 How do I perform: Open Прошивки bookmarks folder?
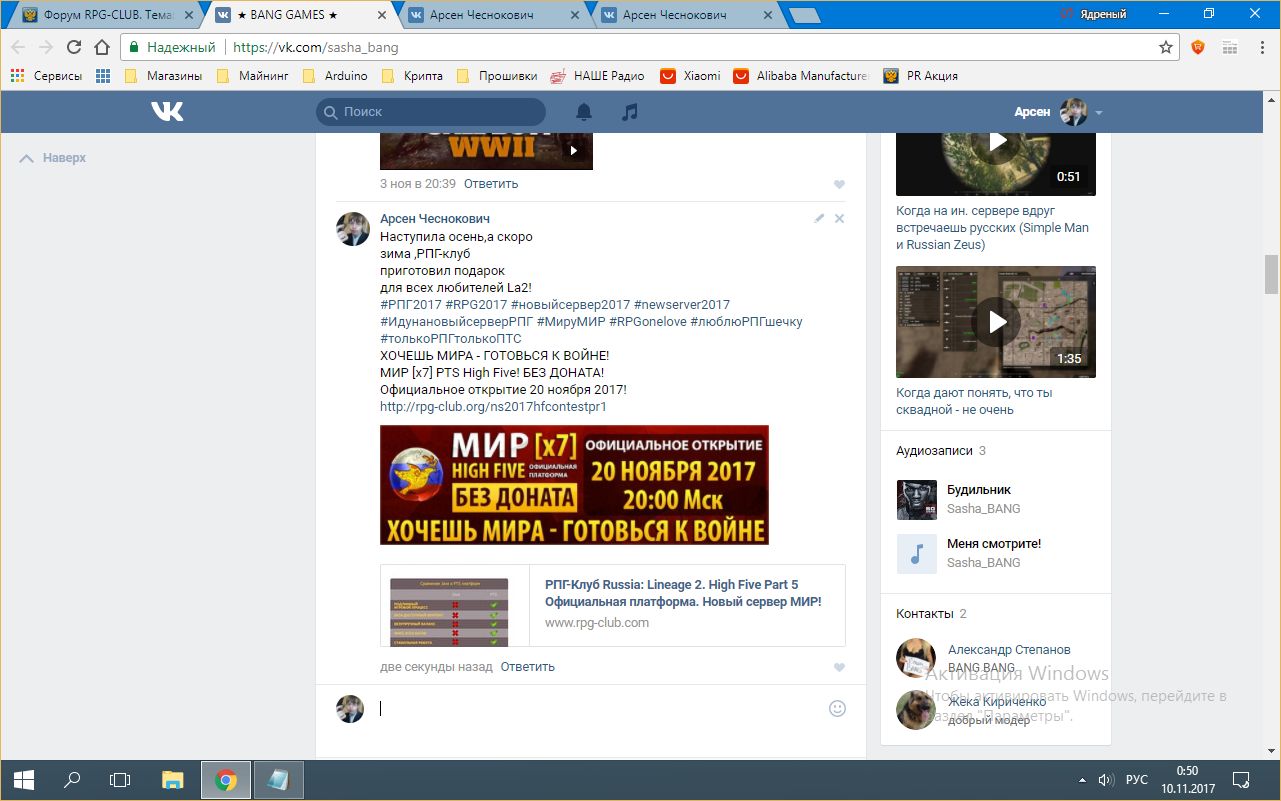click(497, 76)
